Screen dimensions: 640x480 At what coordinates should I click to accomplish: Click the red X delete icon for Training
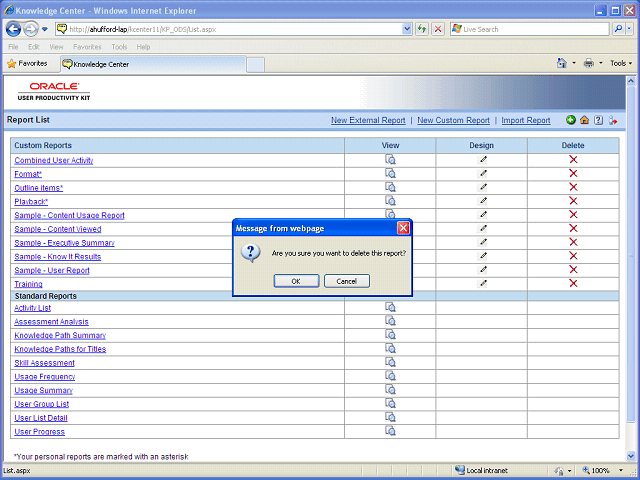point(573,283)
